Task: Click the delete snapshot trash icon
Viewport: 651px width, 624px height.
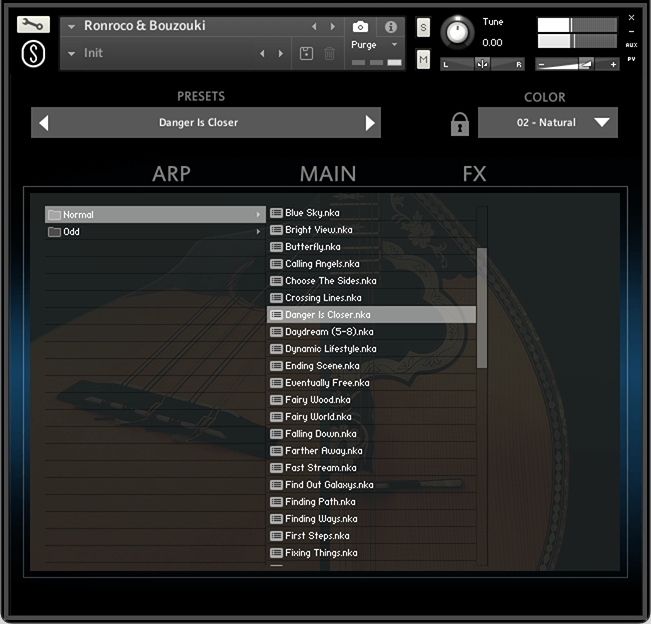Action: pos(330,53)
